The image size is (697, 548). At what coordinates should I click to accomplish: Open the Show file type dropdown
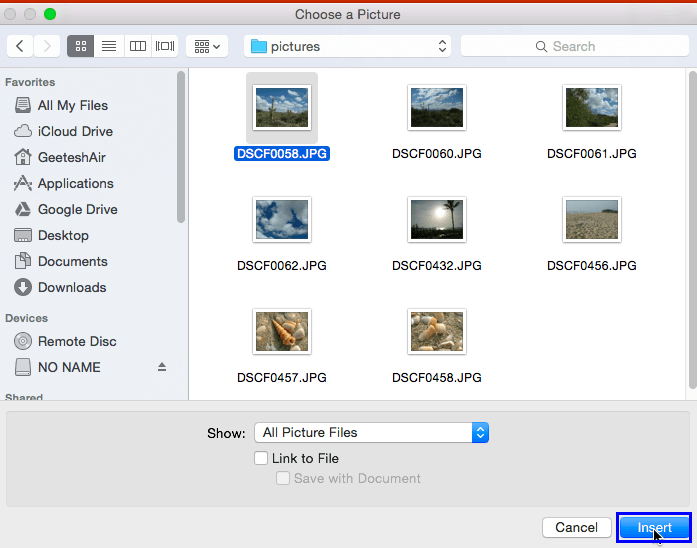[372, 432]
